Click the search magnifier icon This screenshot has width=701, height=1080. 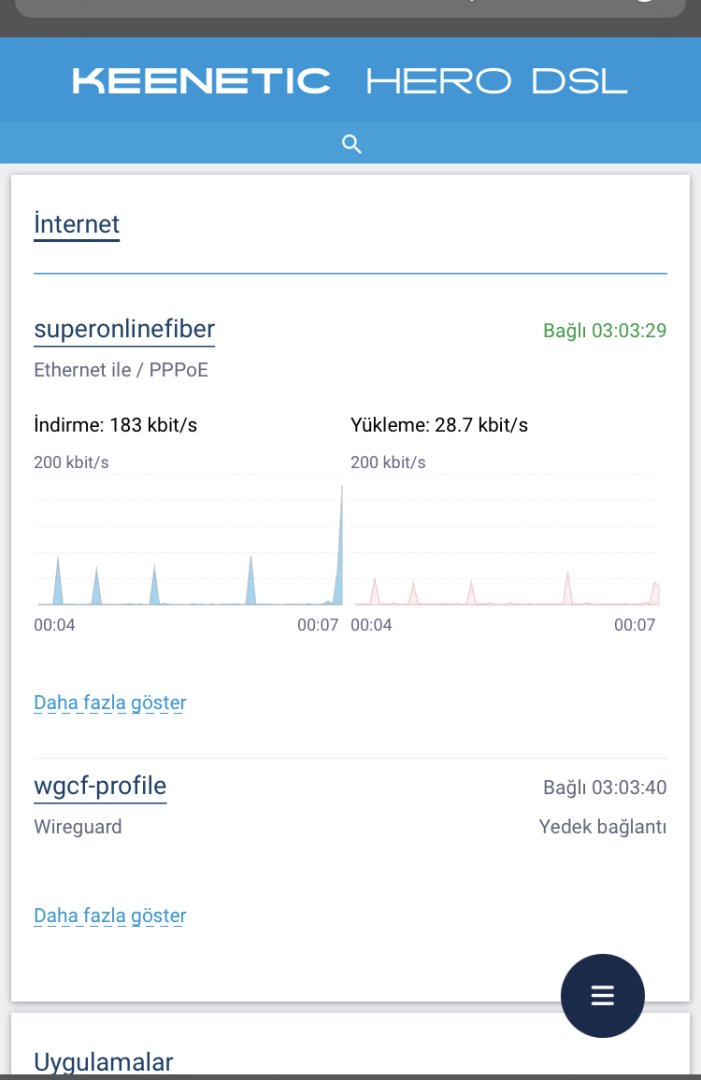(x=351, y=144)
